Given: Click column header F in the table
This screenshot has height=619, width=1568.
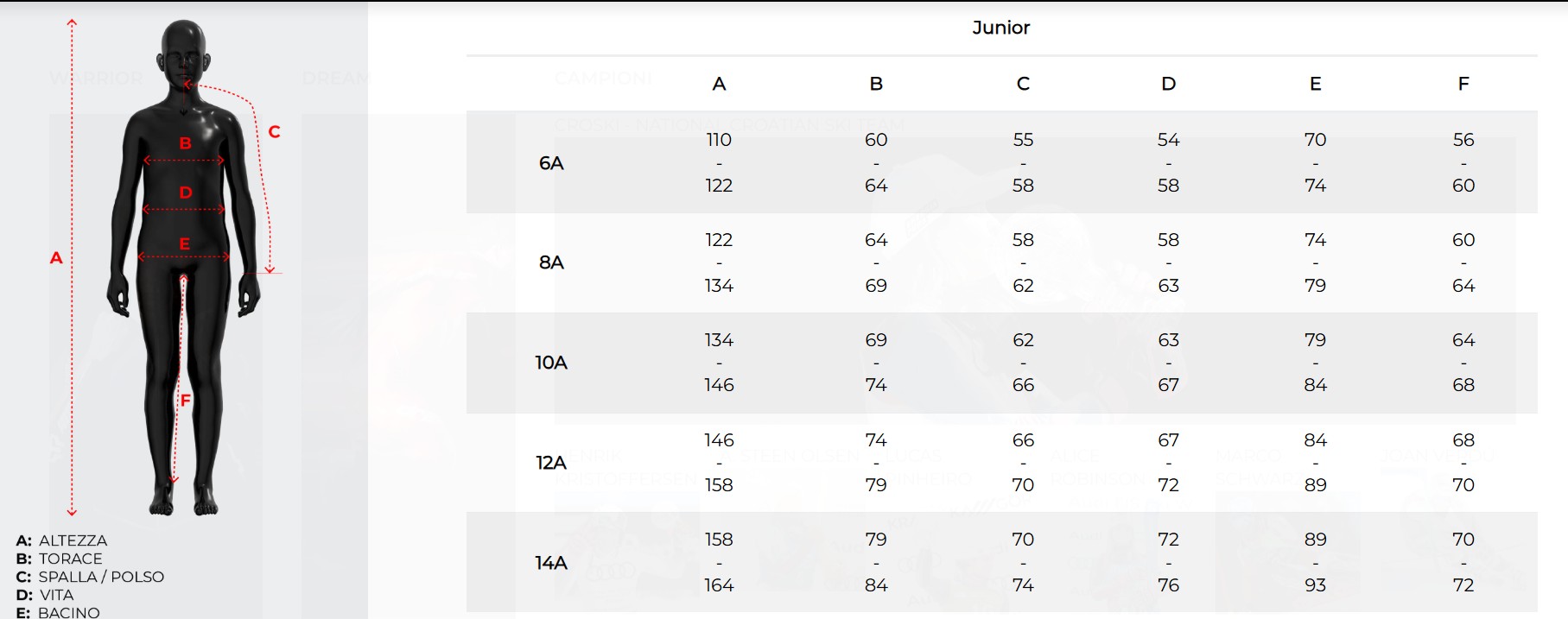Looking at the screenshot, I should point(1463,84).
